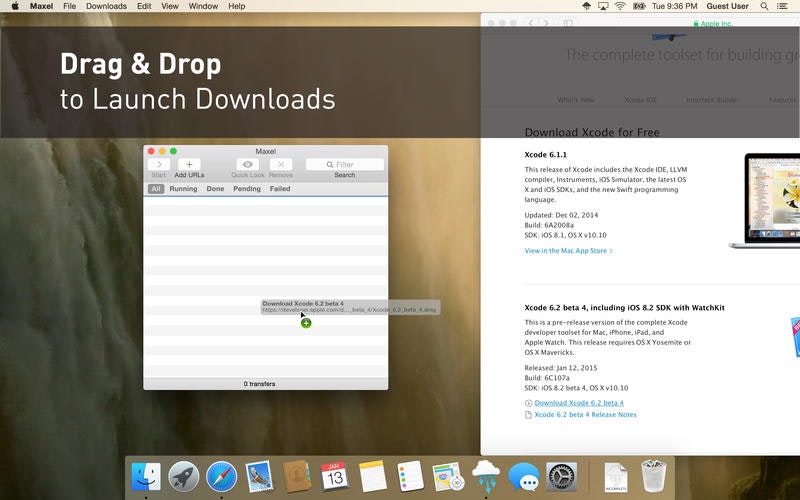Click the clock showing Tue 9:36 PM

(674, 6)
